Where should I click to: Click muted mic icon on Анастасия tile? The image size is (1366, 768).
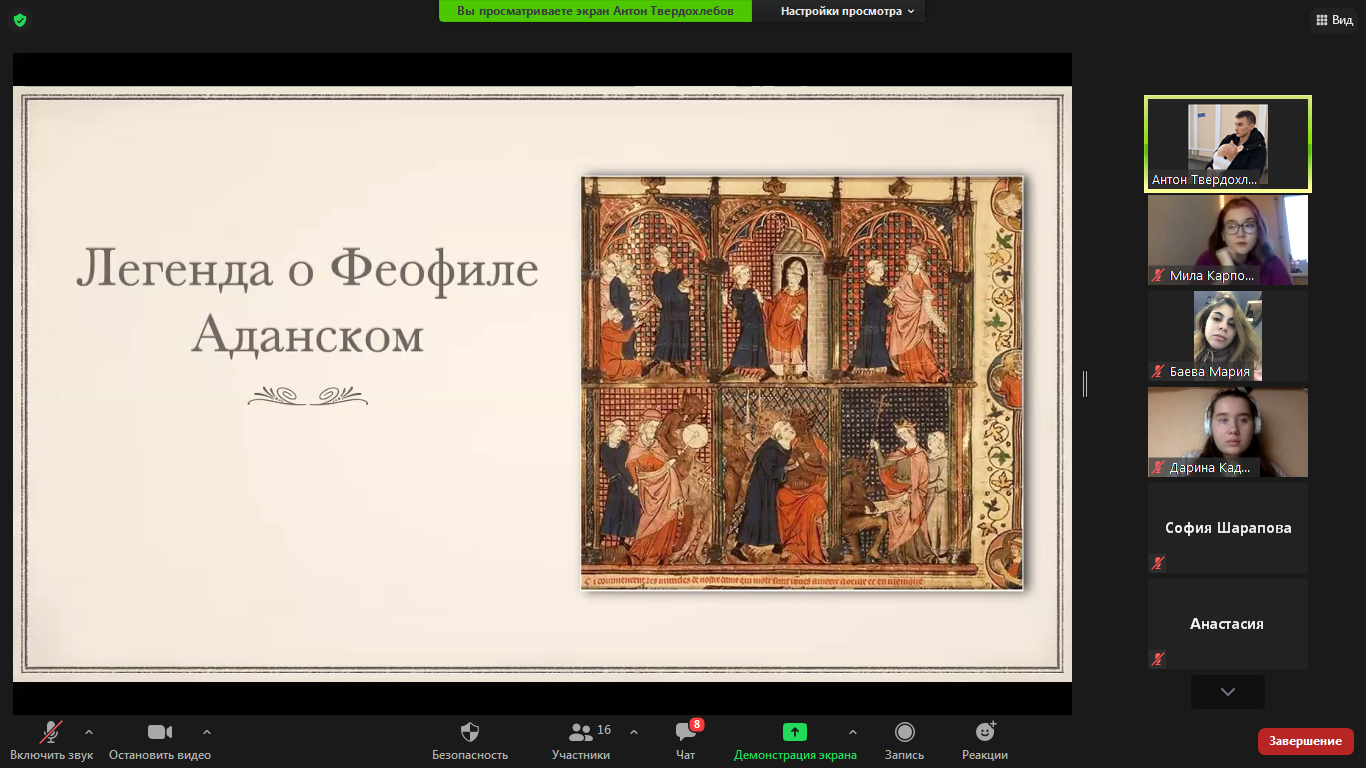[1158, 659]
